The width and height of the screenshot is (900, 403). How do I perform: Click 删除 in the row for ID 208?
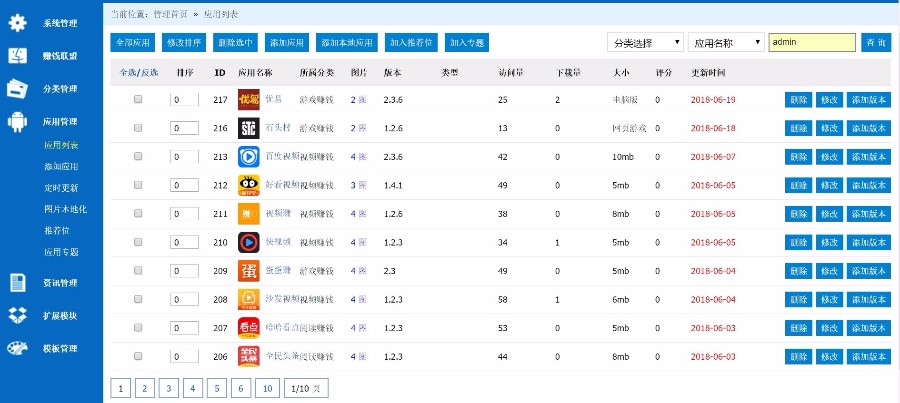click(x=798, y=299)
